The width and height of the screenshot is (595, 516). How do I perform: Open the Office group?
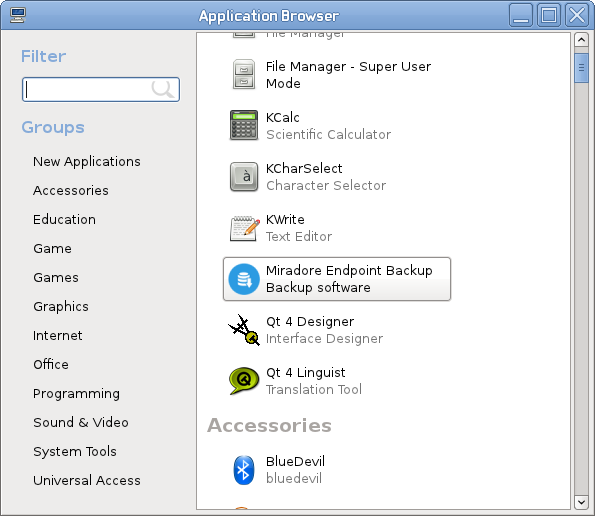51,364
